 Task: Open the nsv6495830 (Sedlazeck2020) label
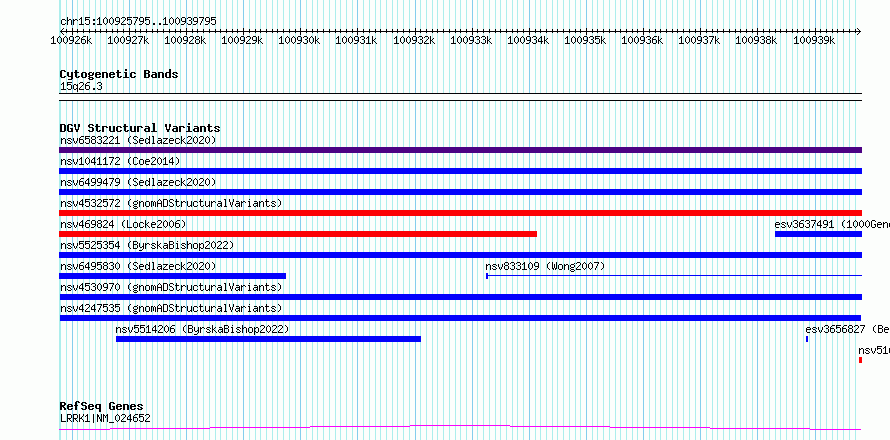point(138,266)
